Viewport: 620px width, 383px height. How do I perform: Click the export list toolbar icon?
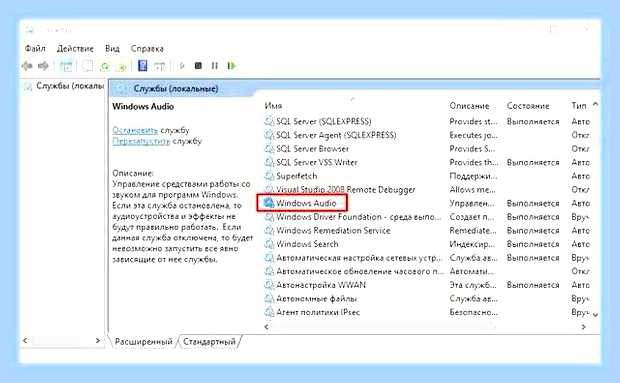pyautogui.click(x=122, y=66)
